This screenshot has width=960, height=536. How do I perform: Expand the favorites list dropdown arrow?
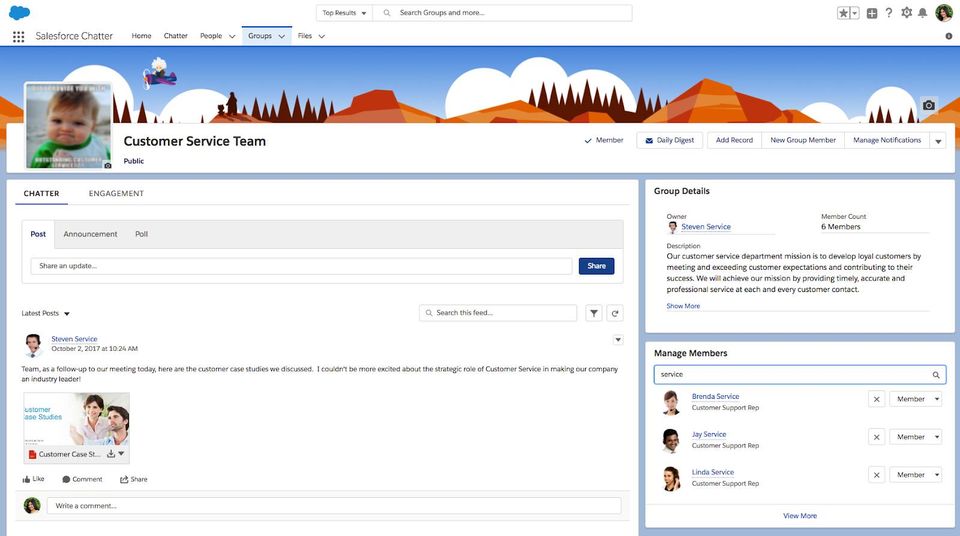point(855,13)
